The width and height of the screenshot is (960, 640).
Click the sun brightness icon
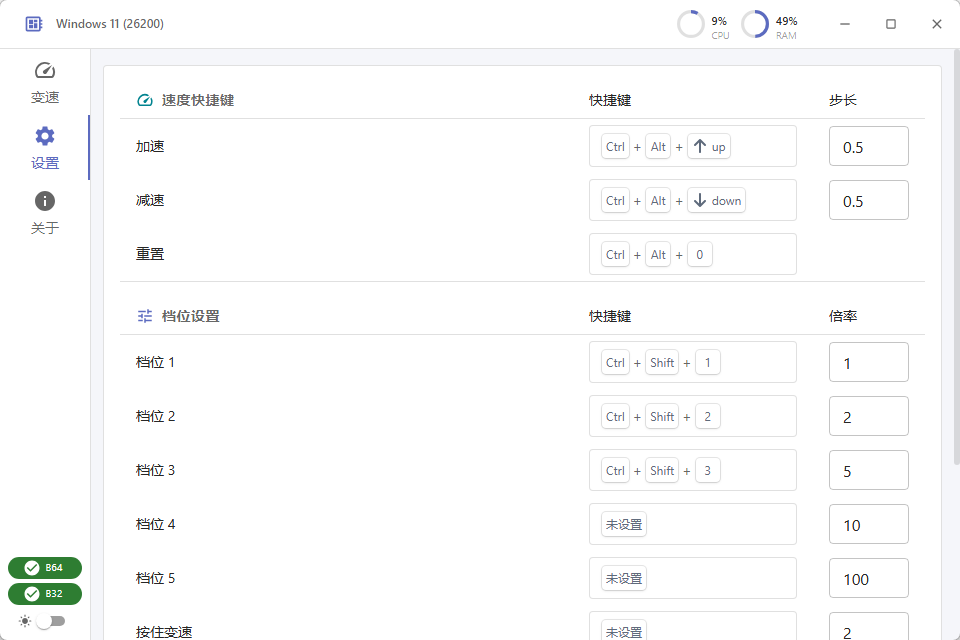pyautogui.click(x=24, y=621)
